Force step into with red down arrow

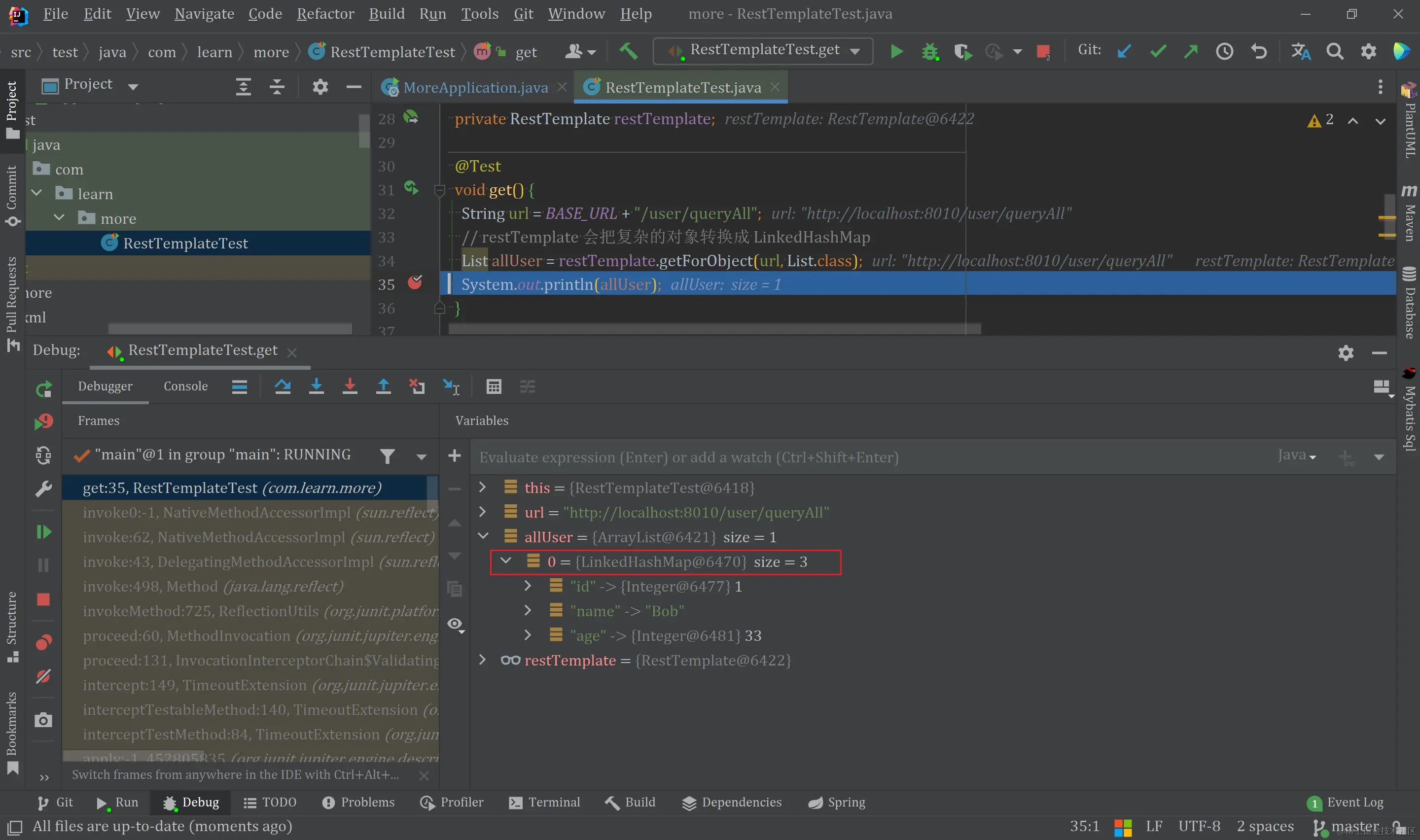[x=350, y=386]
